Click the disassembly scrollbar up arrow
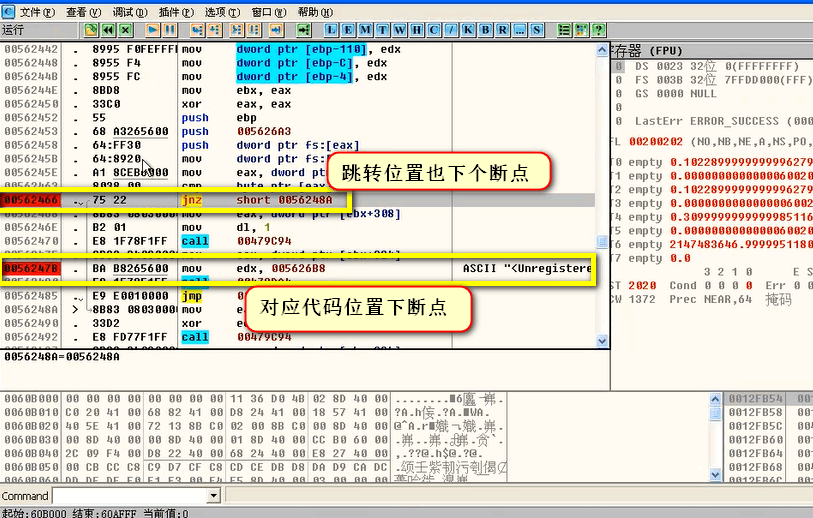813x518 pixels. 602,50
